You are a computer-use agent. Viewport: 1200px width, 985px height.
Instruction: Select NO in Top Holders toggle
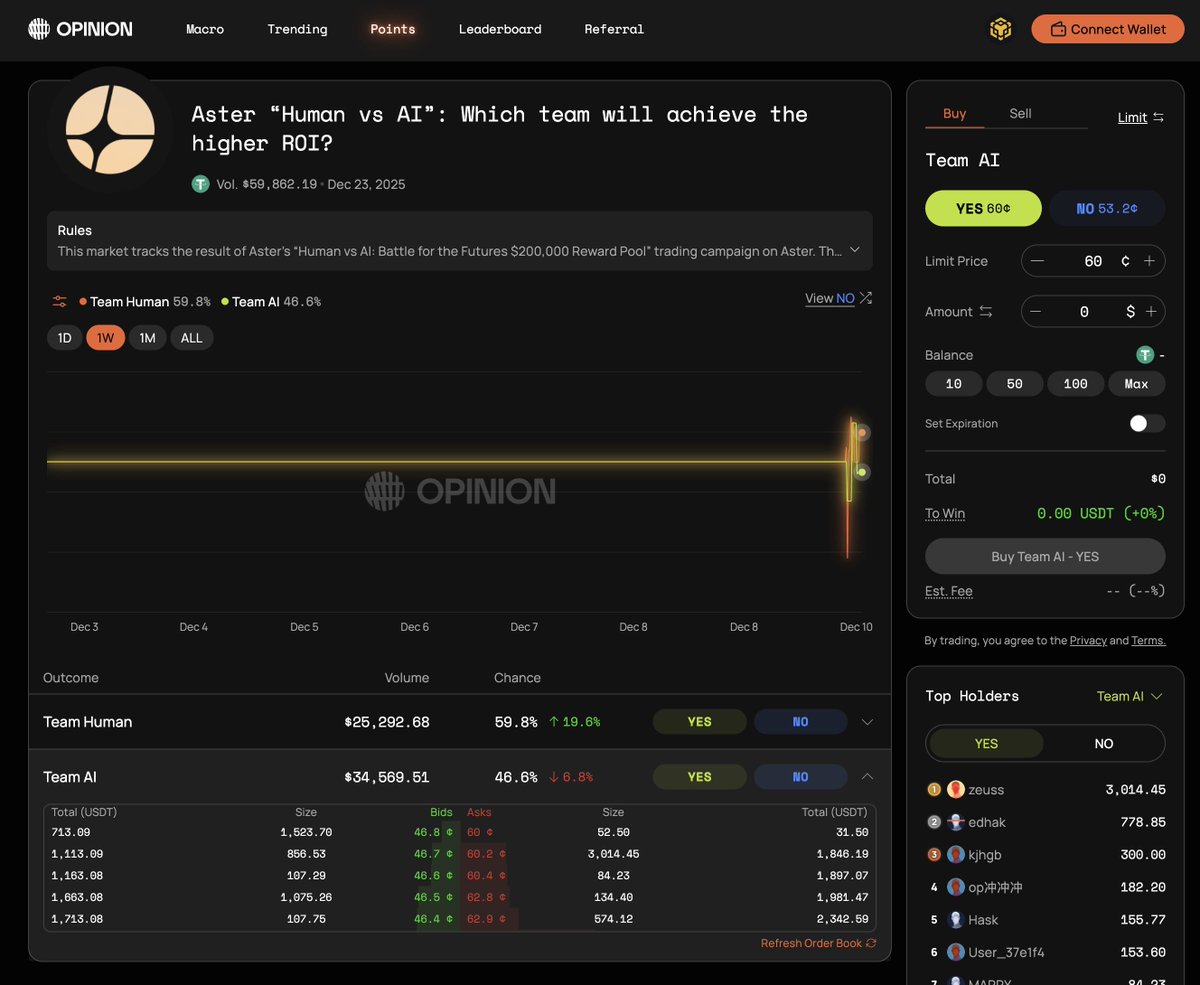(1104, 743)
